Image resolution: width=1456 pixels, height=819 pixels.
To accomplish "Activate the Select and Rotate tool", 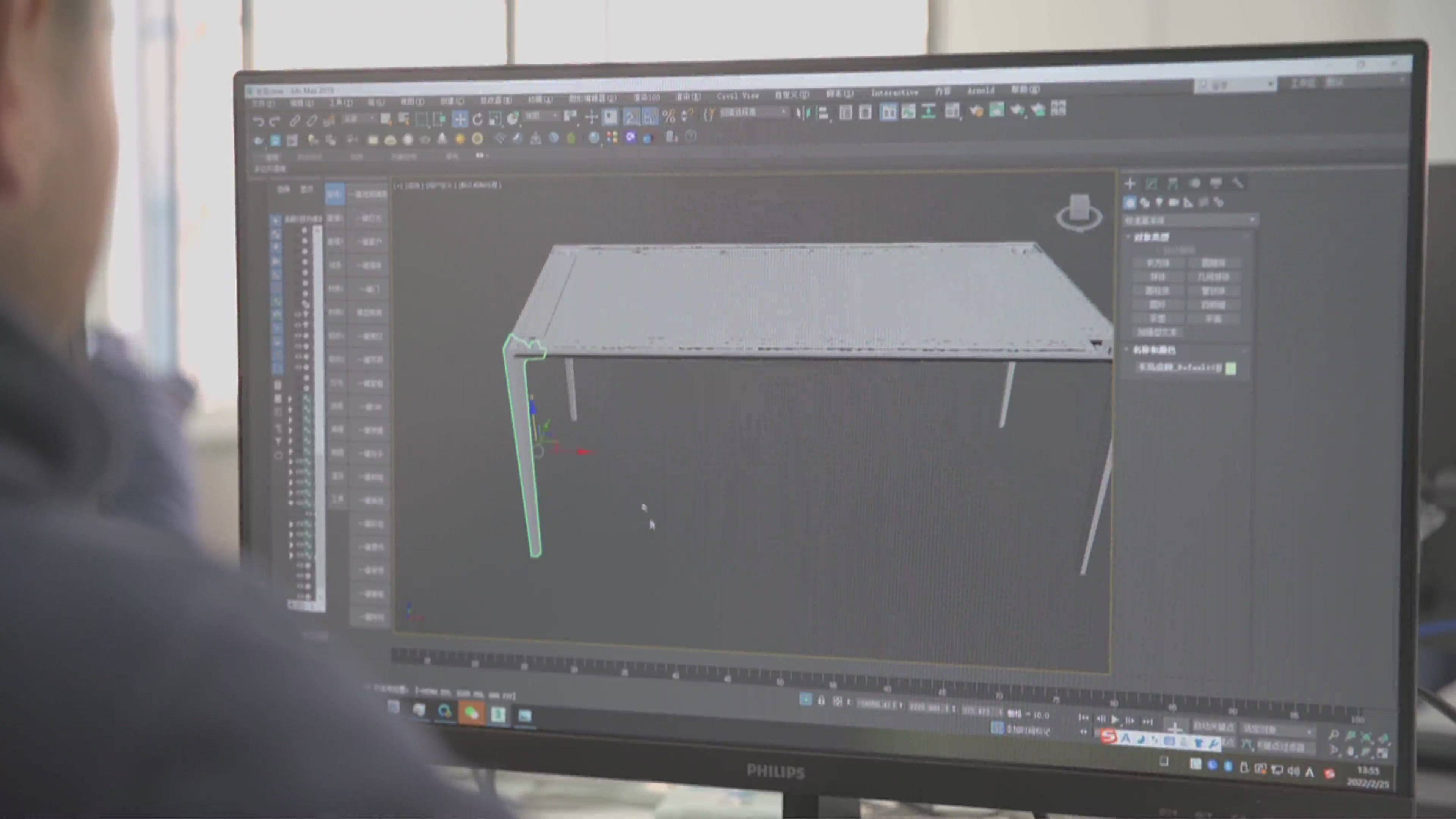I will point(478,119).
